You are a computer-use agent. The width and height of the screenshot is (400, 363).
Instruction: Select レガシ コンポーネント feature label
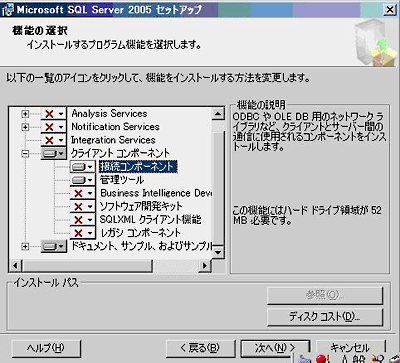pos(140,233)
